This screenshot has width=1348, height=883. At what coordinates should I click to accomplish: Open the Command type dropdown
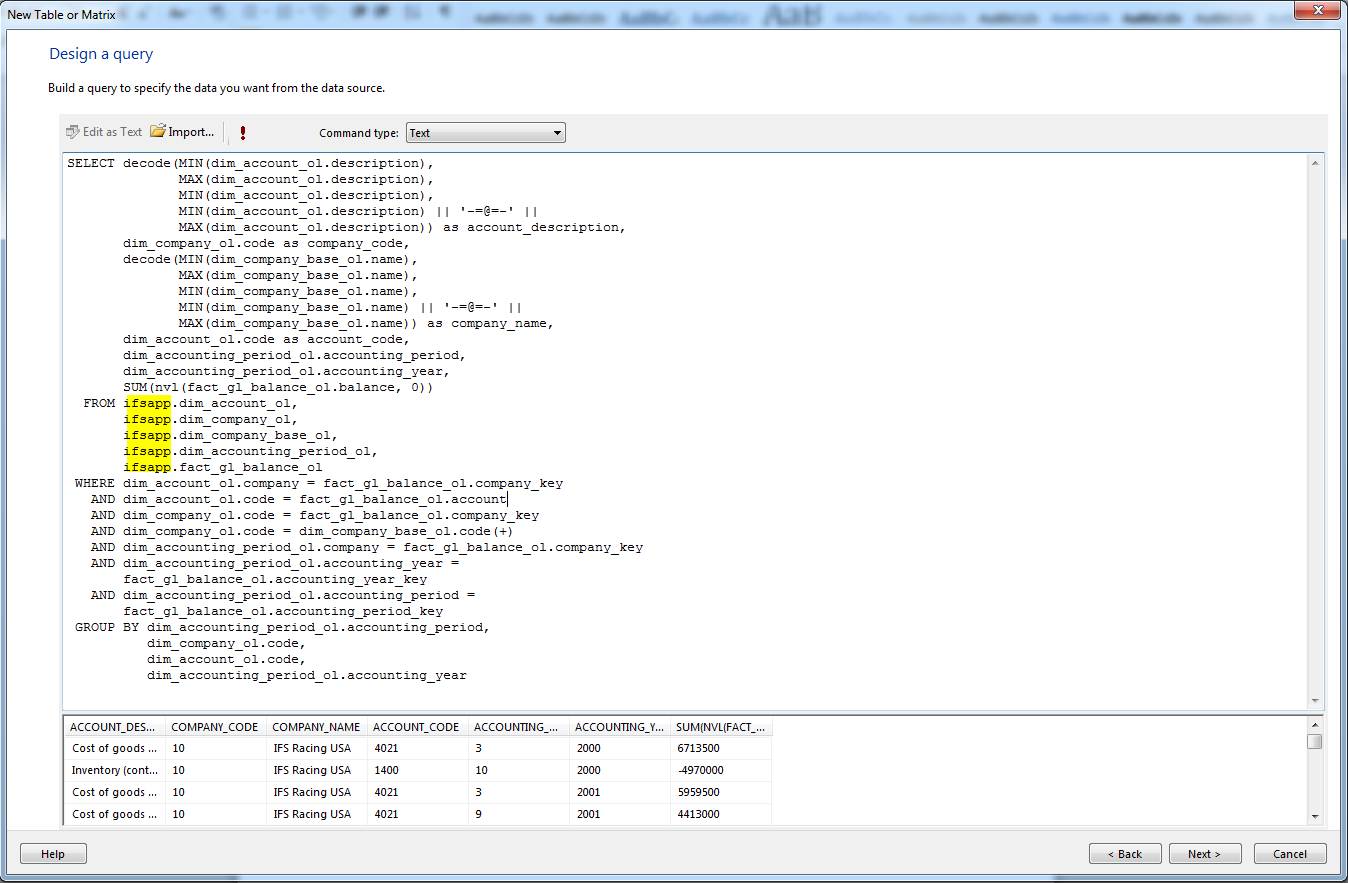(x=557, y=131)
